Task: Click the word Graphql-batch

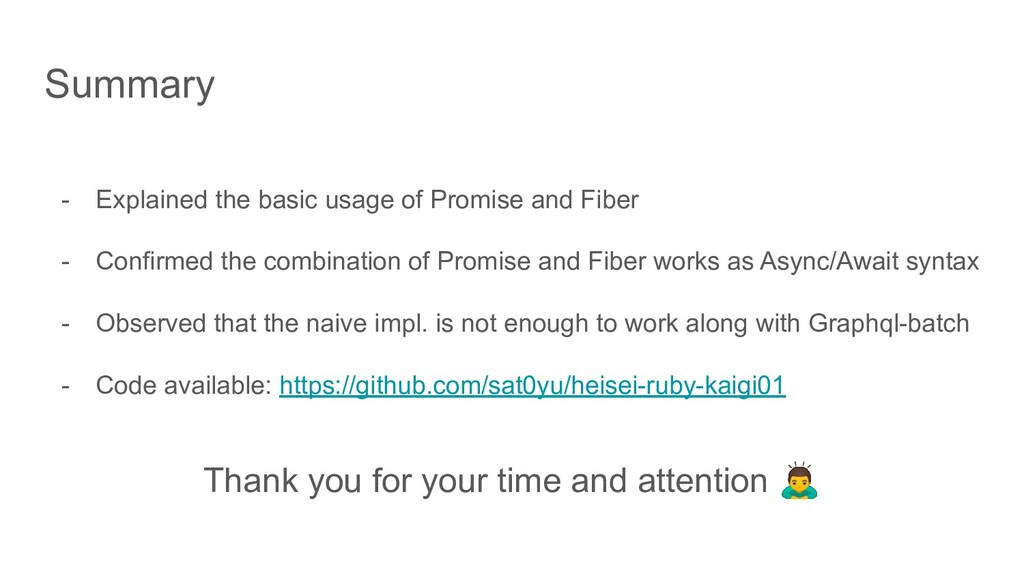Action: tap(890, 324)
